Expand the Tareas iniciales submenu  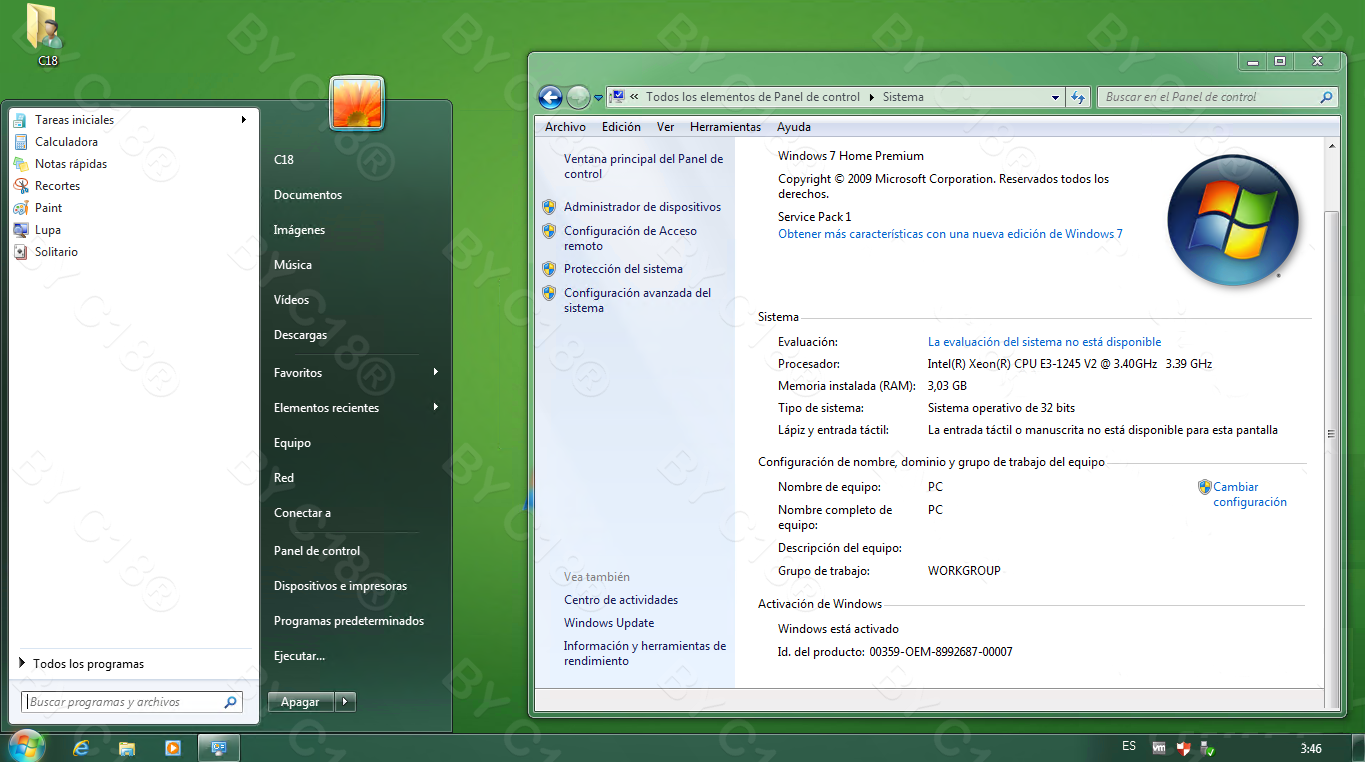tap(243, 119)
